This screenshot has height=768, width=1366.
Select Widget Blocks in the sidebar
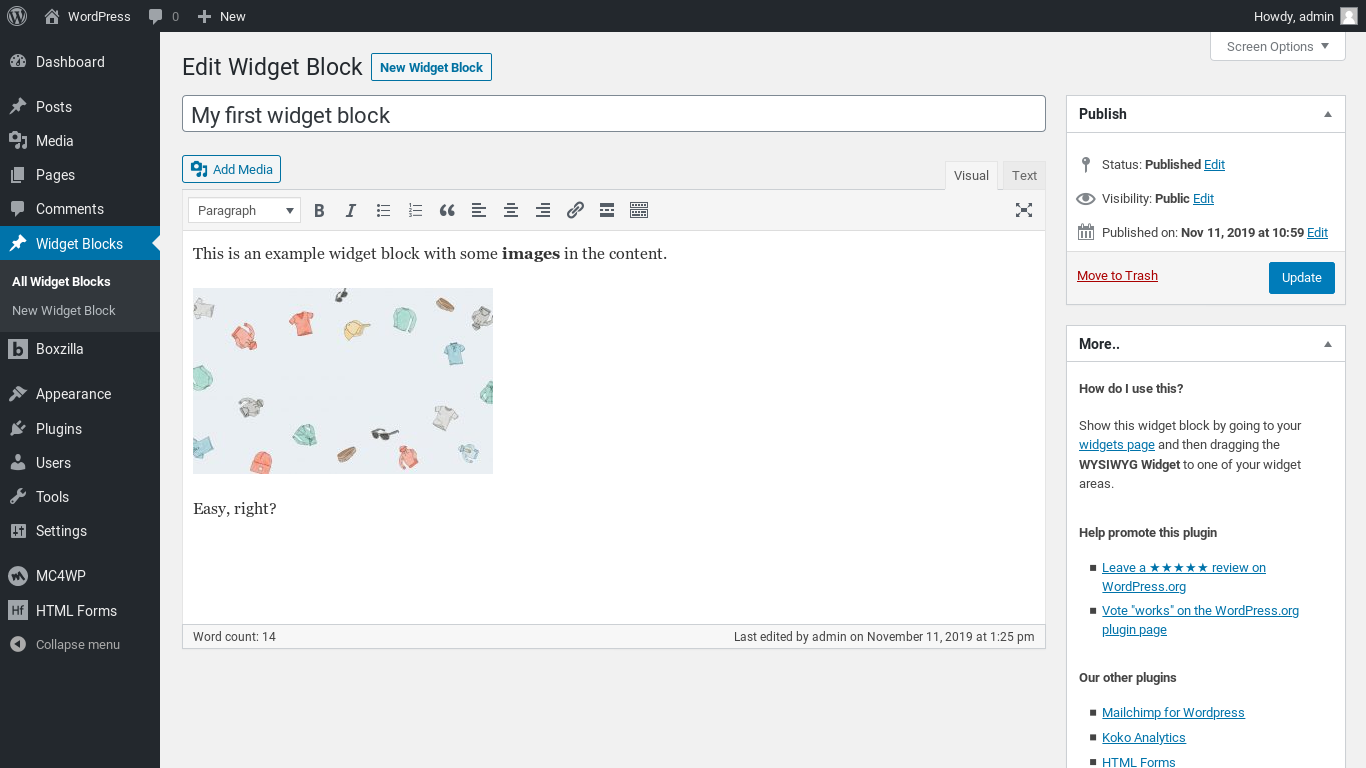tap(80, 244)
